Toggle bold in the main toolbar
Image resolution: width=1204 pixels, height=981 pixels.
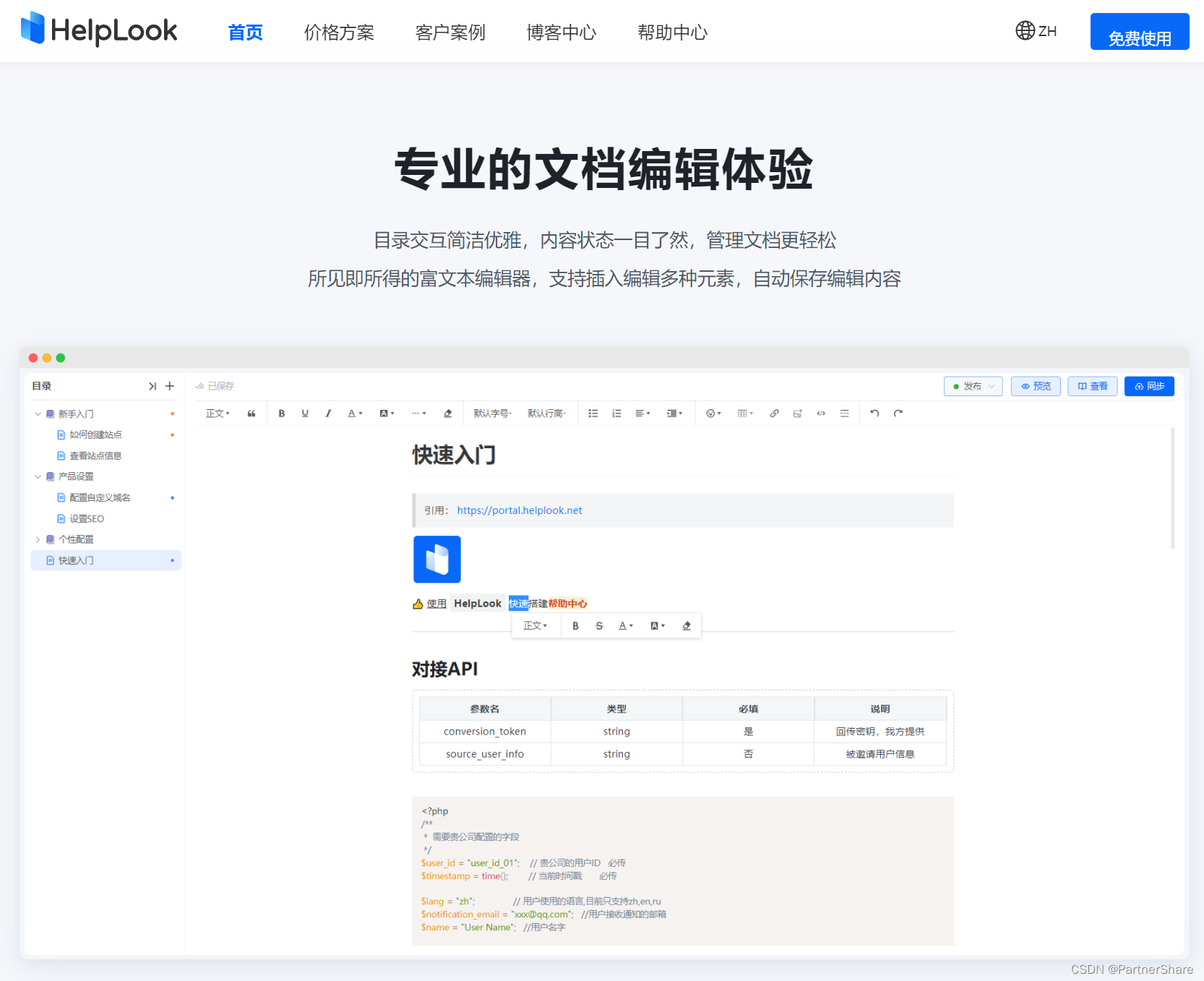pos(282,414)
